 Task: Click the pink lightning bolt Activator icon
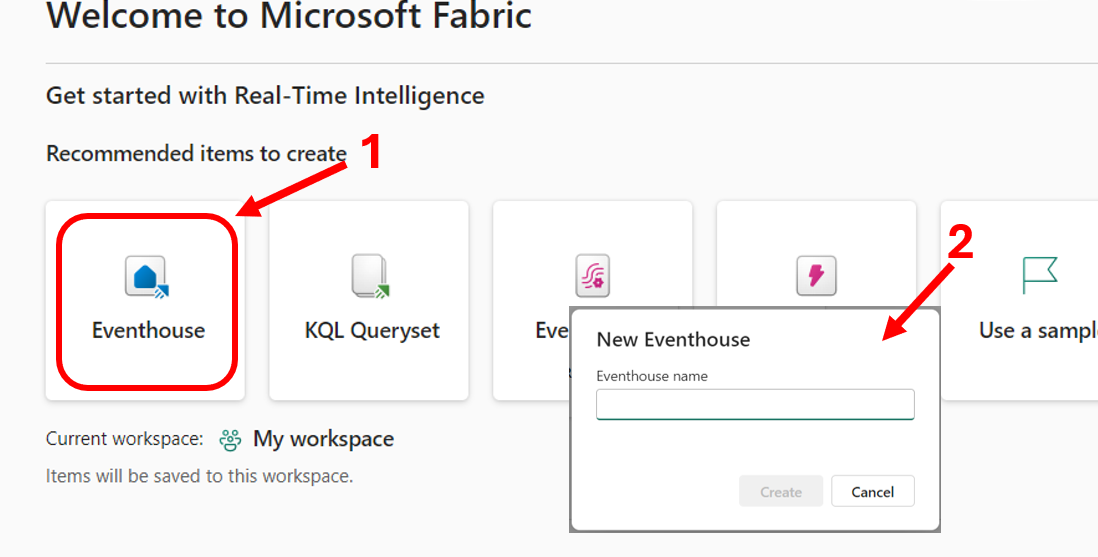[815, 275]
